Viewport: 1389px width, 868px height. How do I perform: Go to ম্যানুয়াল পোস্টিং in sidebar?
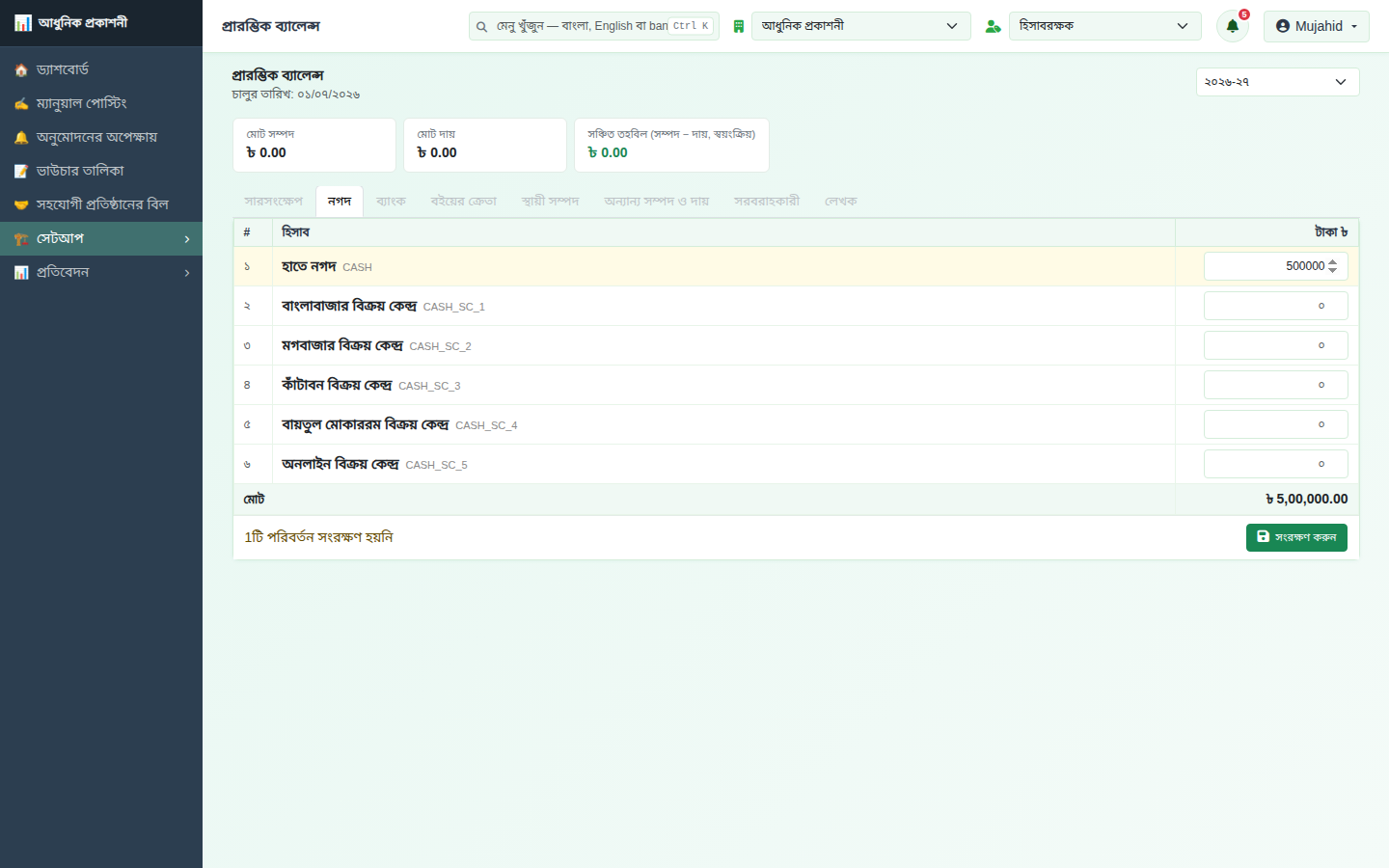(101, 103)
